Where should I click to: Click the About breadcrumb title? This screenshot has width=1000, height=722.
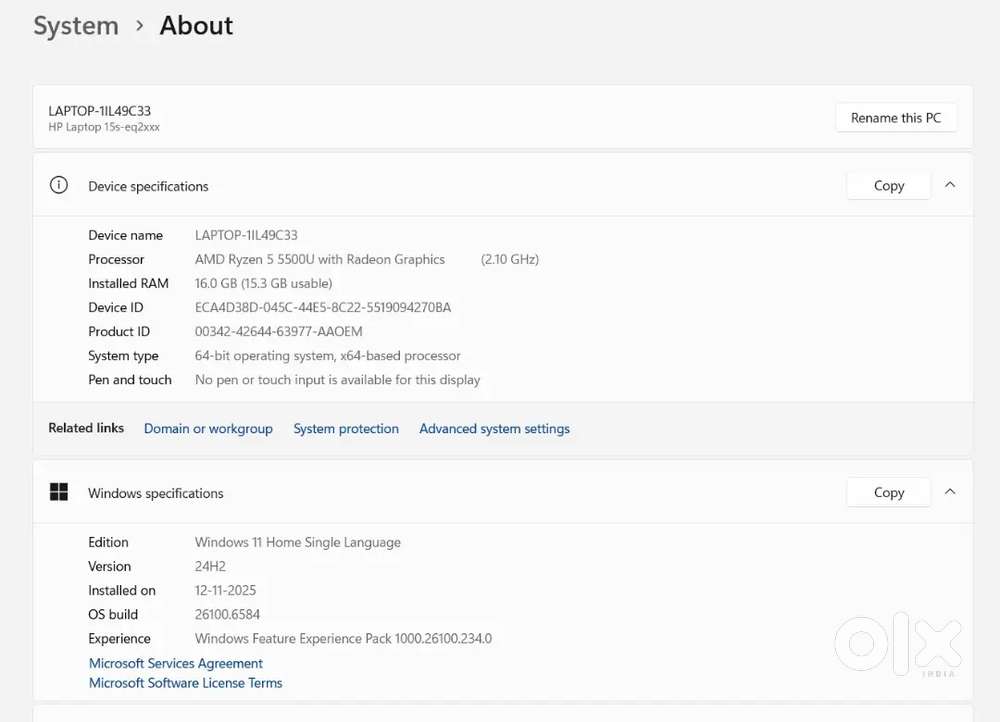pyautogui.click(x=196, y=26)
